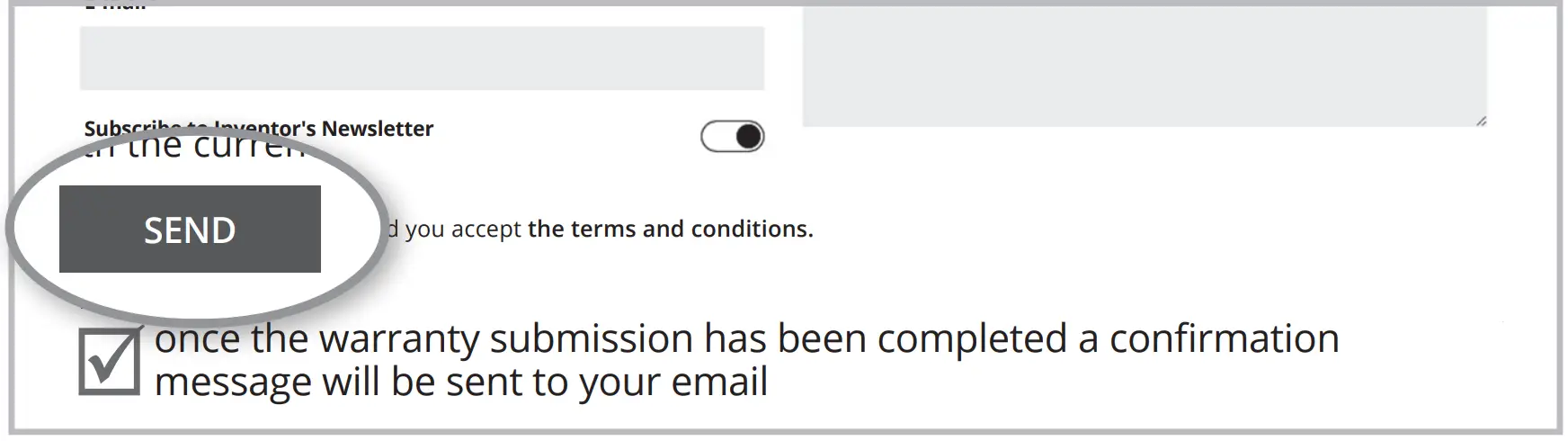Toggle the Inventor's Newsletter subscription switch
Image resolution: width=1568 pixels, height=441 pixels.
tap(732, 137)
